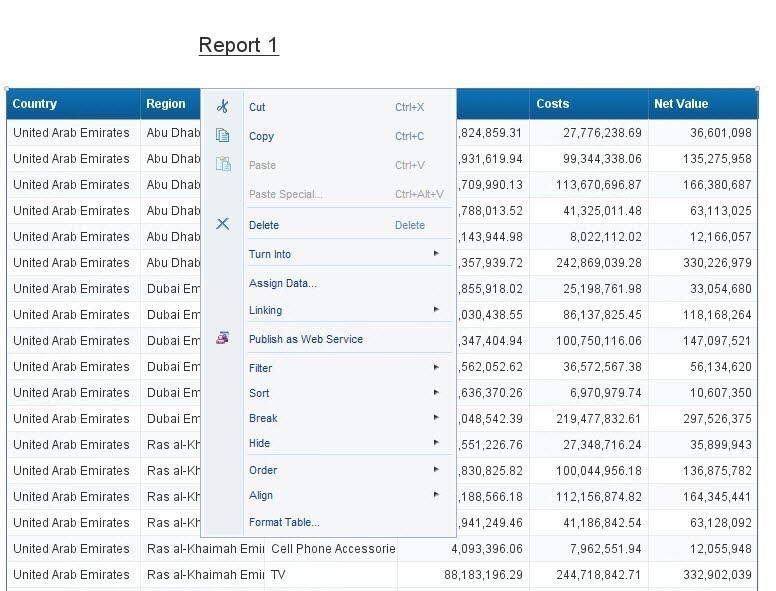This screenshot has height=591, width=776.
Task: Open the Filter submenu arrow
Action: [436, 368]
